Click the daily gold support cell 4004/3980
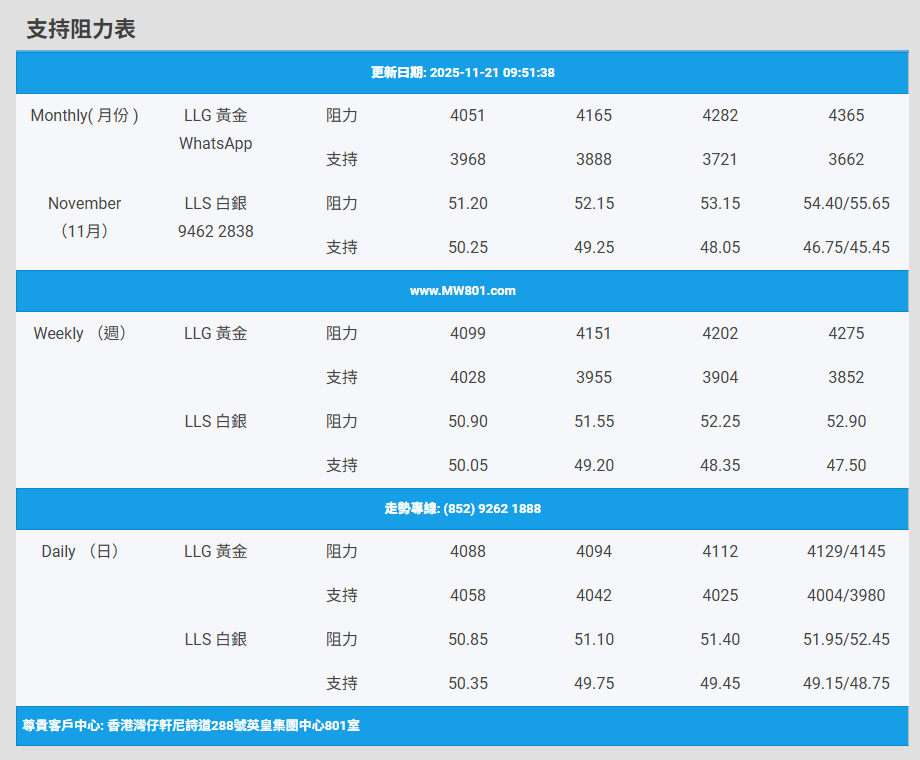The image size is (920, 760). point(846,596)
